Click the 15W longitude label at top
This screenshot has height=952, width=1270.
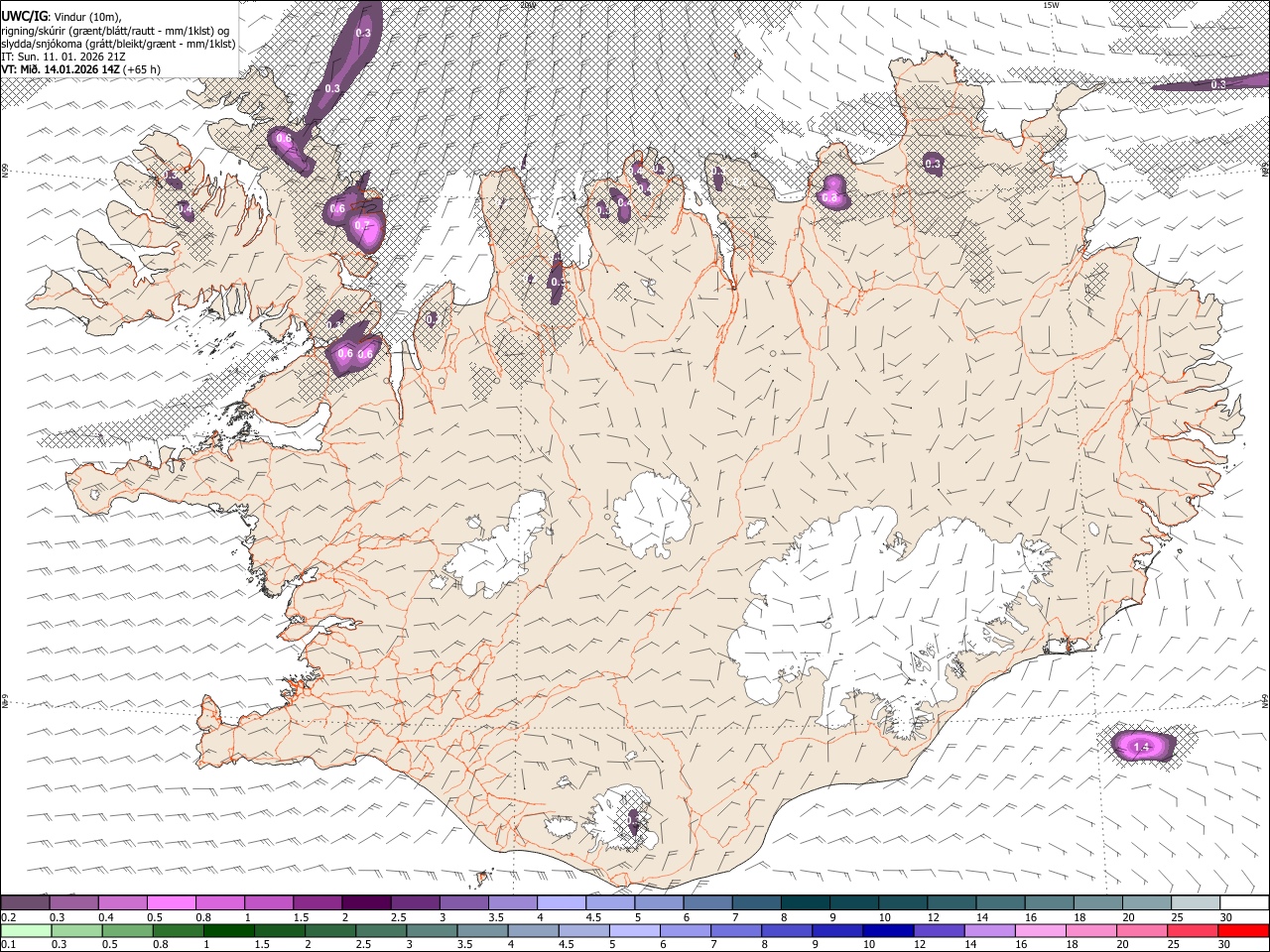click(x=1051, y=5)
